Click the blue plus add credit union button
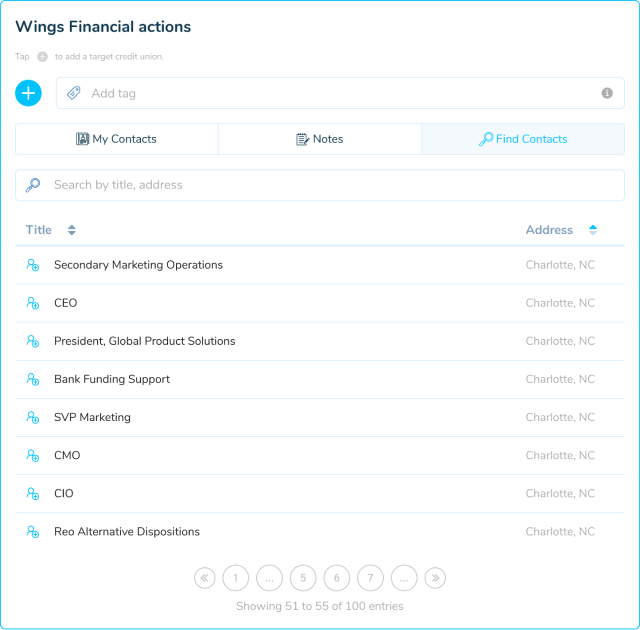 28,93
